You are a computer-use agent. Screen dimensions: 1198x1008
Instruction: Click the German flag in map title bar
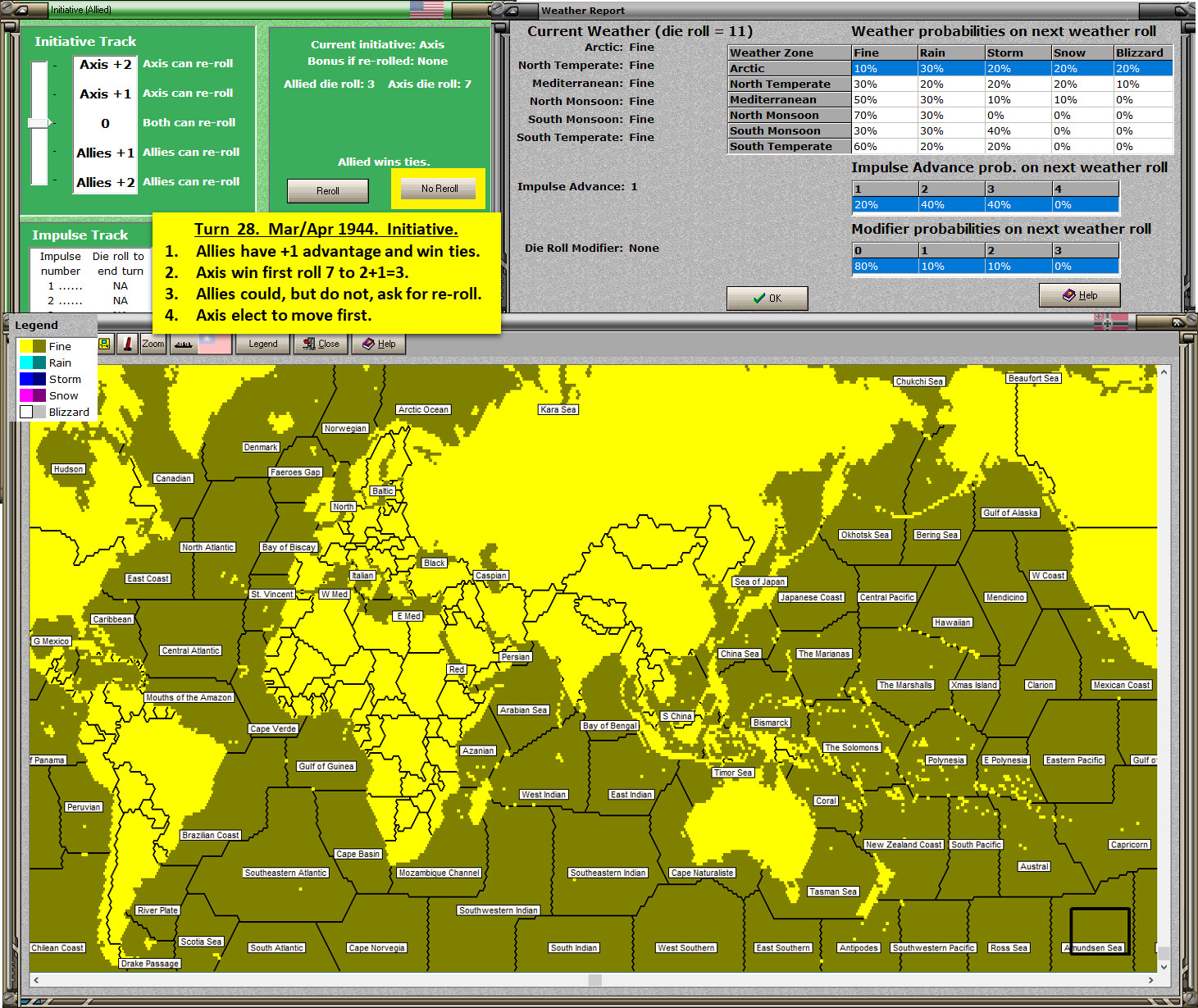pyautogui.click(x=1110, y=322)
